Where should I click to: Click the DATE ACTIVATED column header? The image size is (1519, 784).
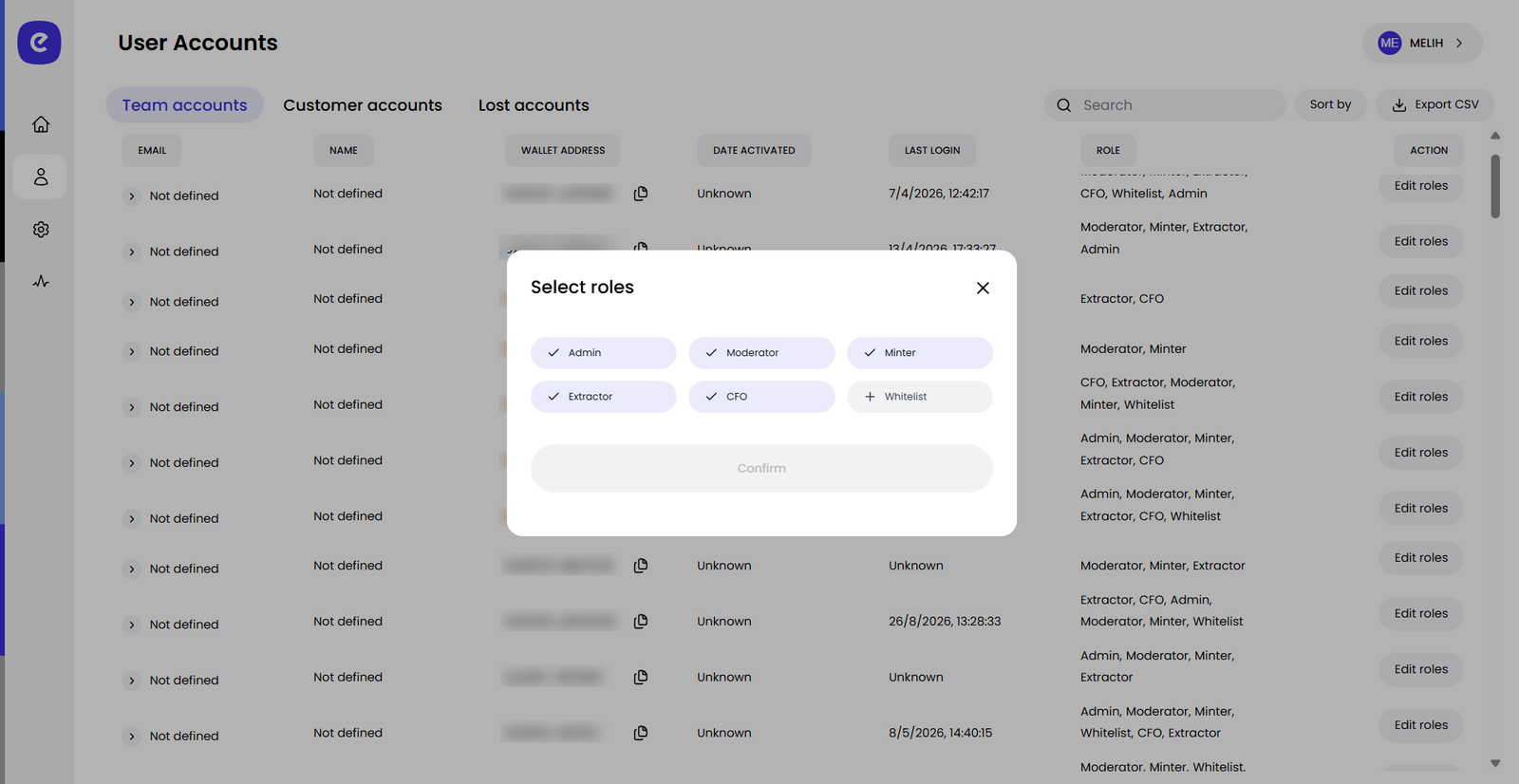(754, 151)
